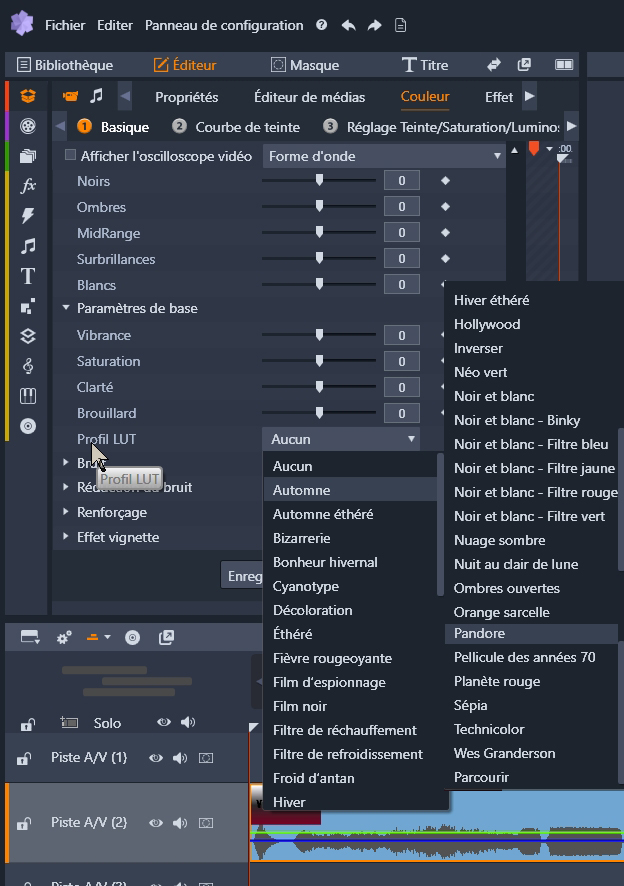Viewport: 624px width, 886px height.
Task: Open the film reel sidebar icon
Action: coord(28,125)
